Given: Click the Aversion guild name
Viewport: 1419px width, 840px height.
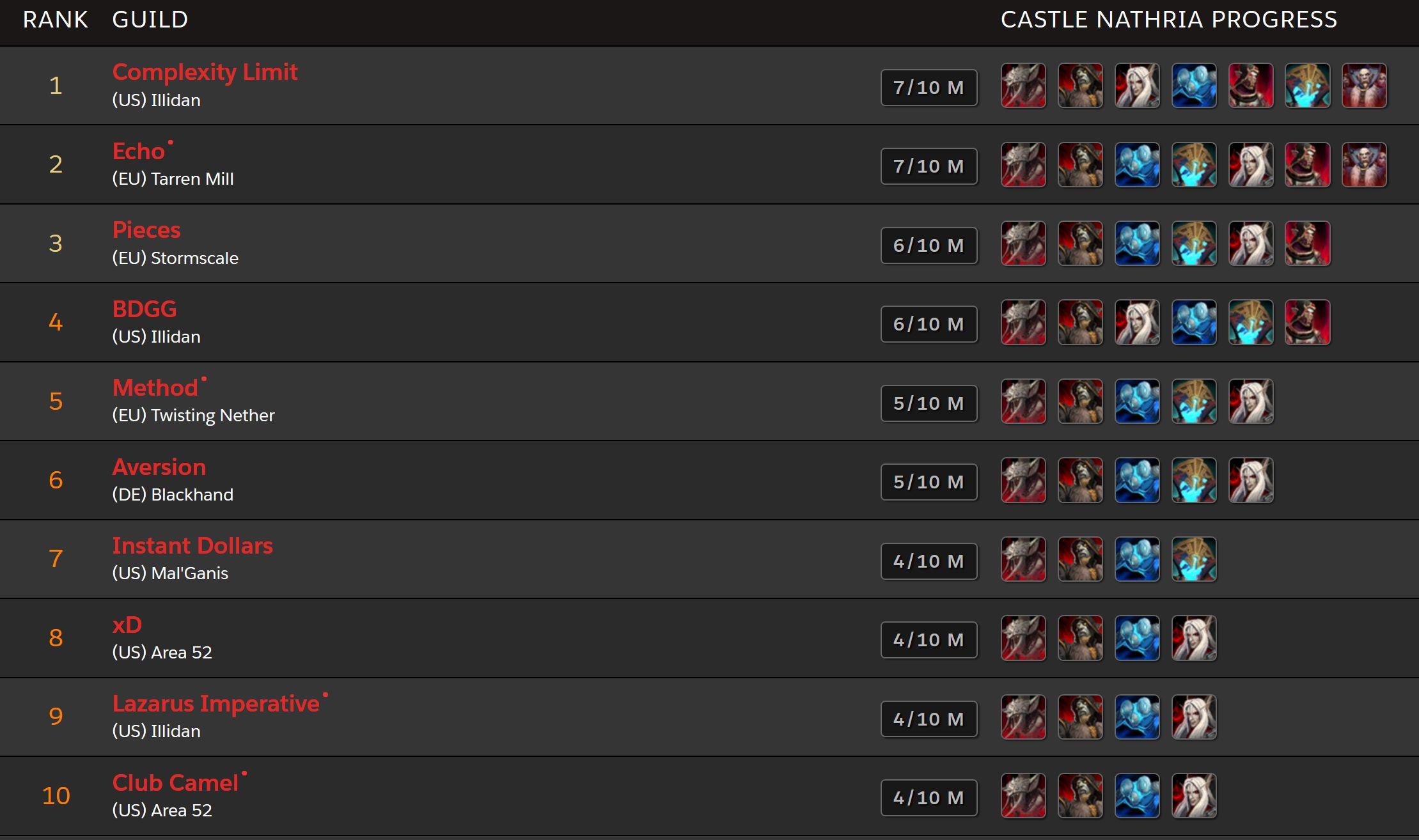Looking at the screenshot, I should point(159,467).
